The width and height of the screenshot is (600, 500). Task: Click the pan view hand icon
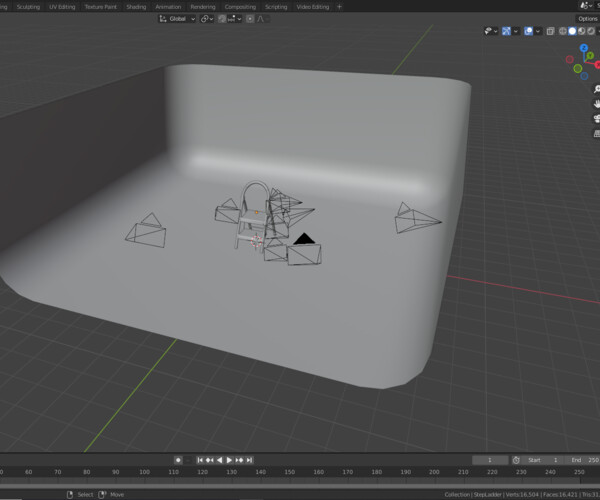(597, 104)
